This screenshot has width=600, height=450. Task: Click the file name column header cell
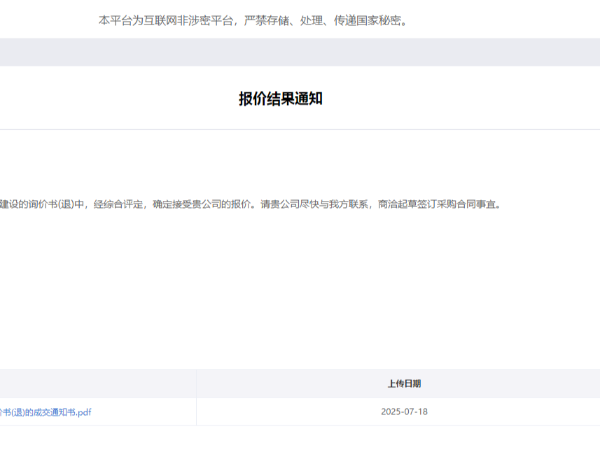98,383
